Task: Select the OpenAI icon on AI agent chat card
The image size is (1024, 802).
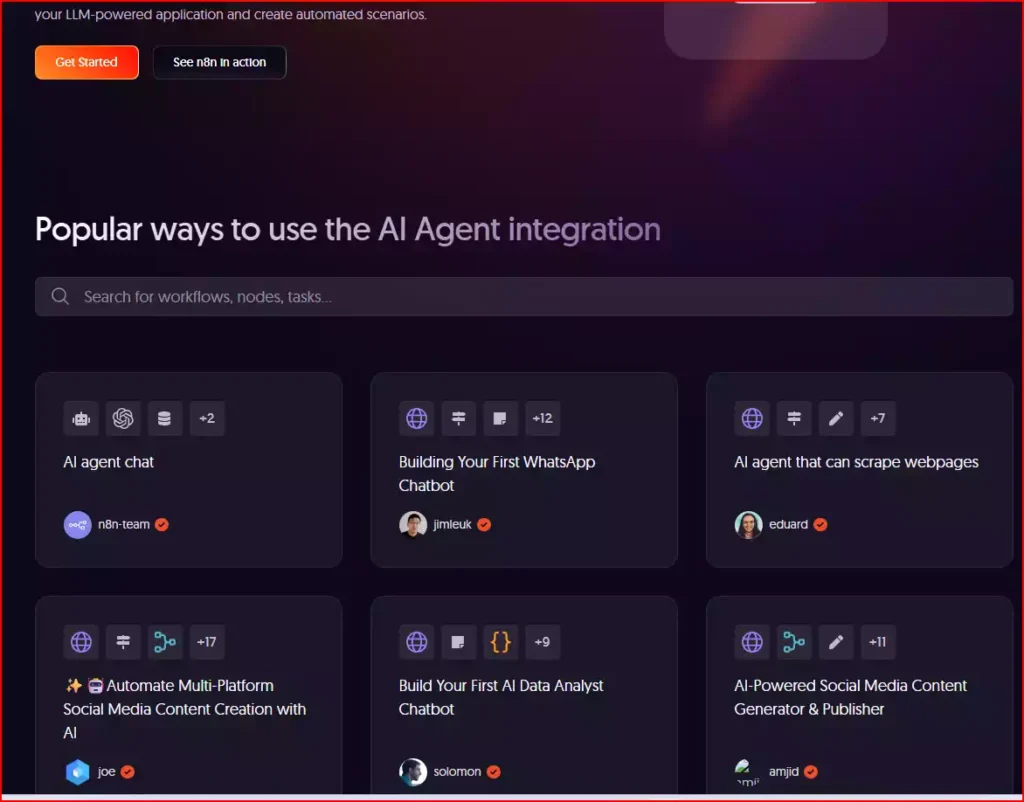Action: pos(123,418)
